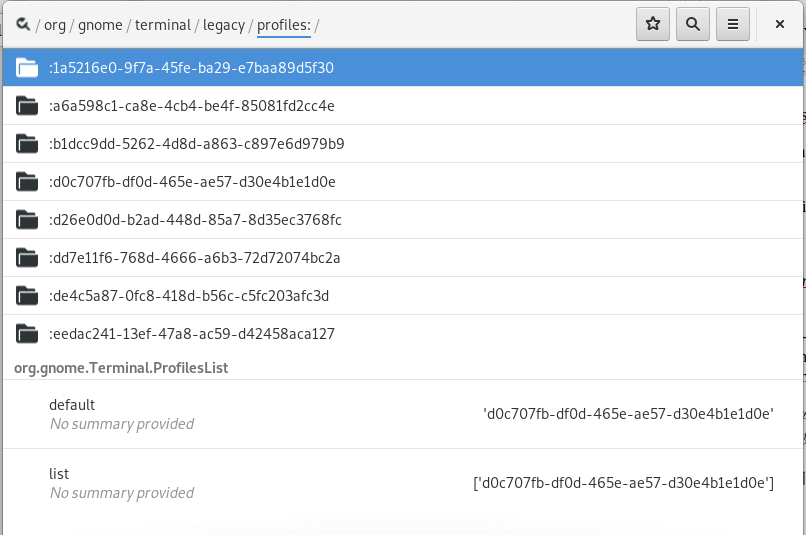The image size is (806, 535).
Task: Open folder :d26e0d0d-b2ad-448d-85a7-8d35ec3768fc
Action: (403, 219)
